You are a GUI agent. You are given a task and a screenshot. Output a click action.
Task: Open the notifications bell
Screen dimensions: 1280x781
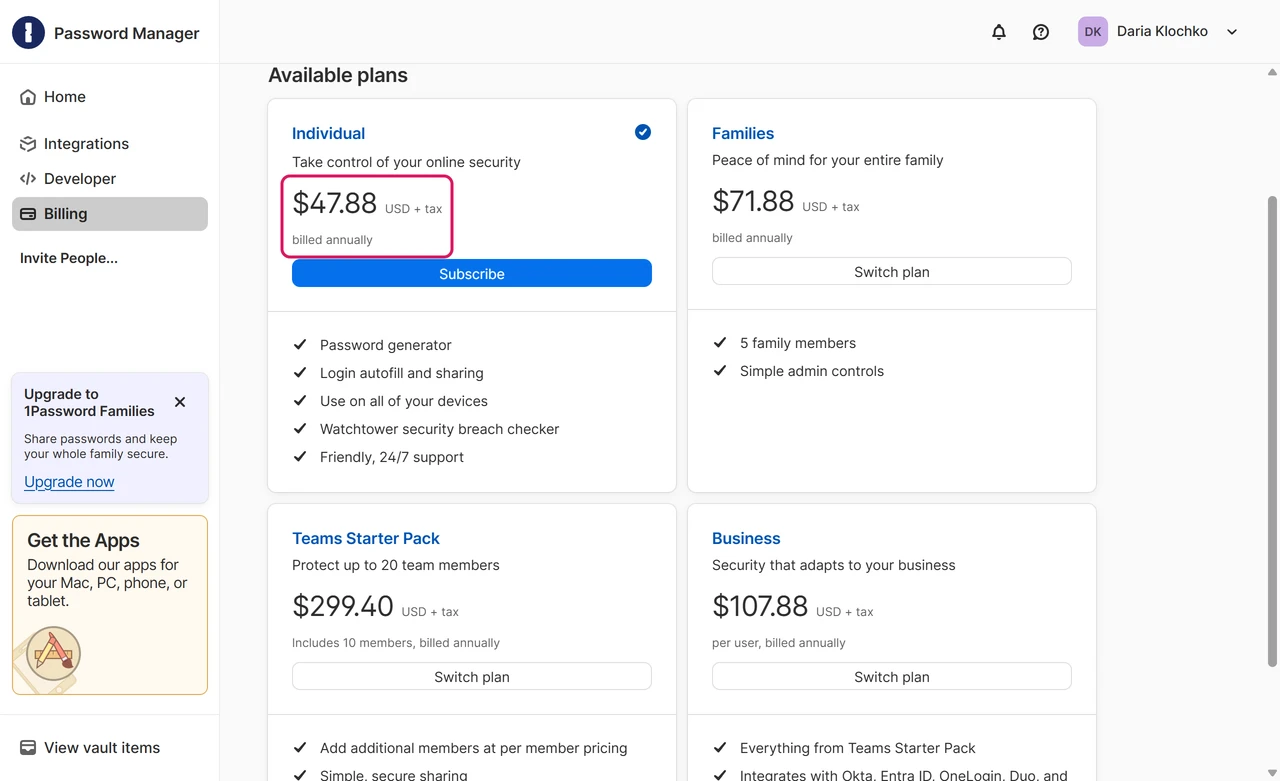coord(999,32)
